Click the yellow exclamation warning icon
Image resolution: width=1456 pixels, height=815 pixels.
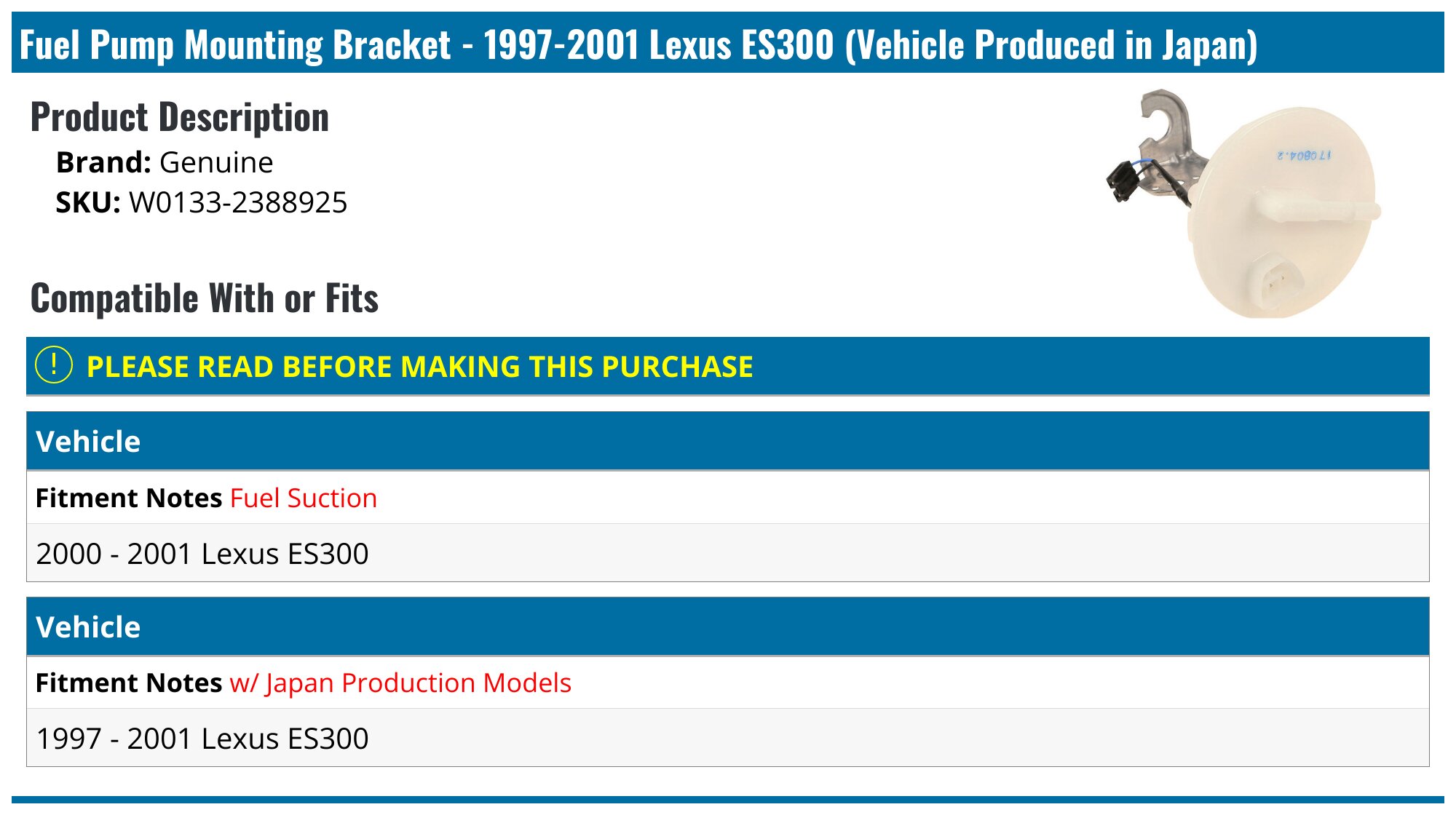click(x=54, y=365)
